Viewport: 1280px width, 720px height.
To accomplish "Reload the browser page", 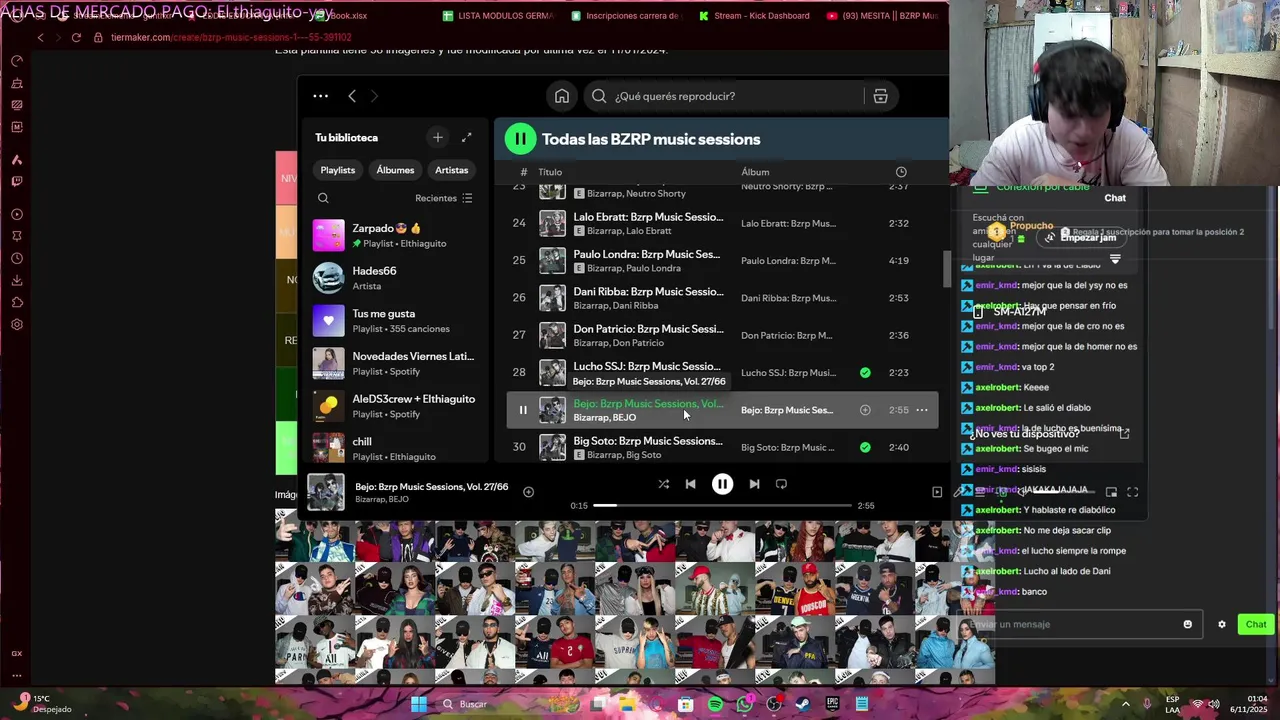I will [76, 37].
